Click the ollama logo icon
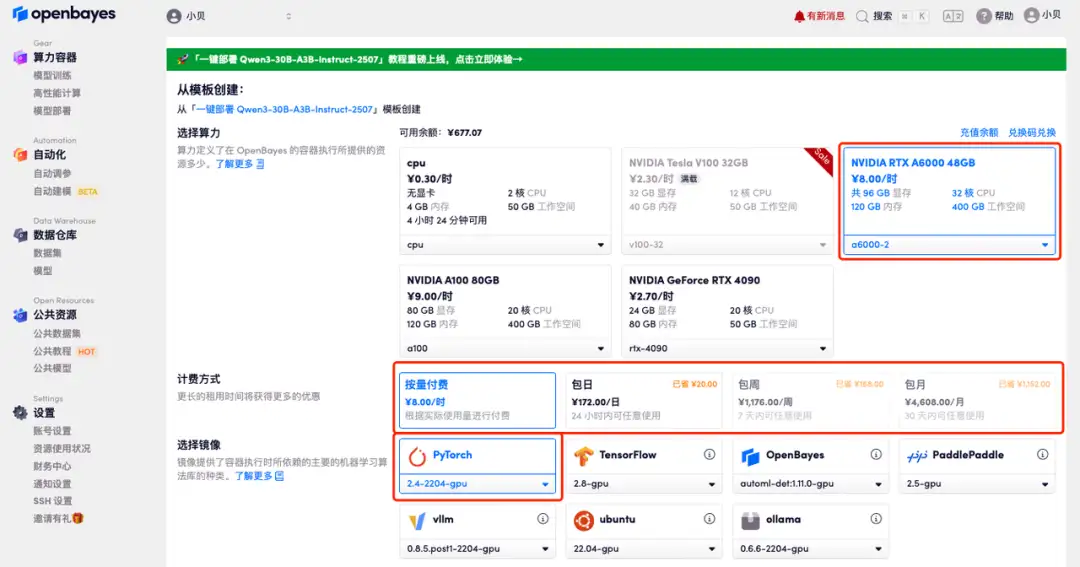This screenshot has width=1080, height=567. (x=750, y=521)
